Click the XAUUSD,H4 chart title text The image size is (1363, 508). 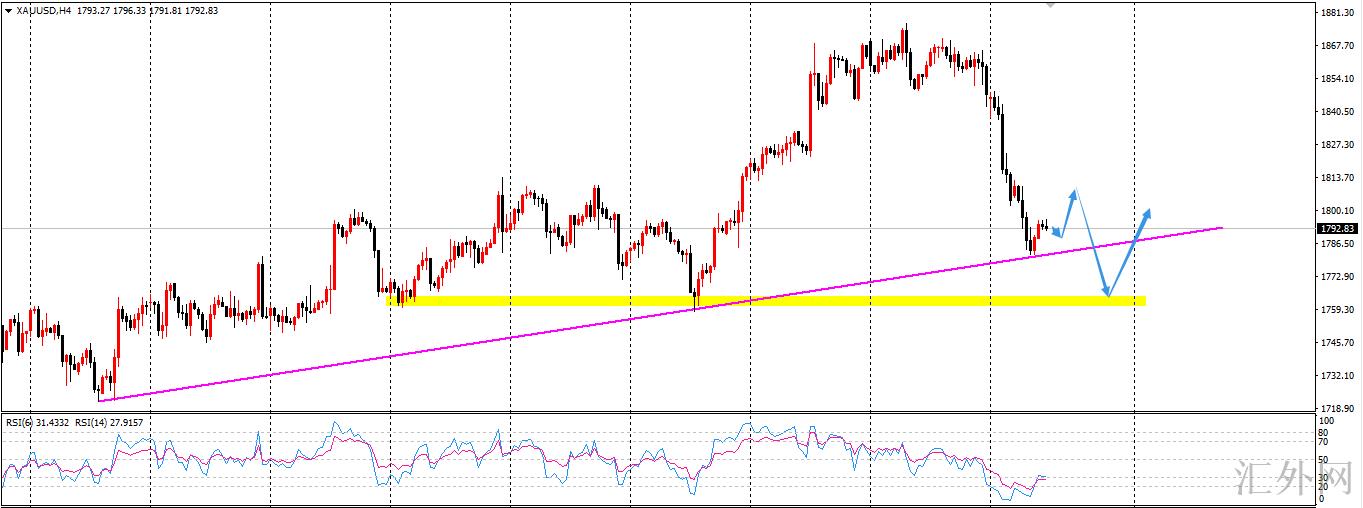click(x=43, y=10)
